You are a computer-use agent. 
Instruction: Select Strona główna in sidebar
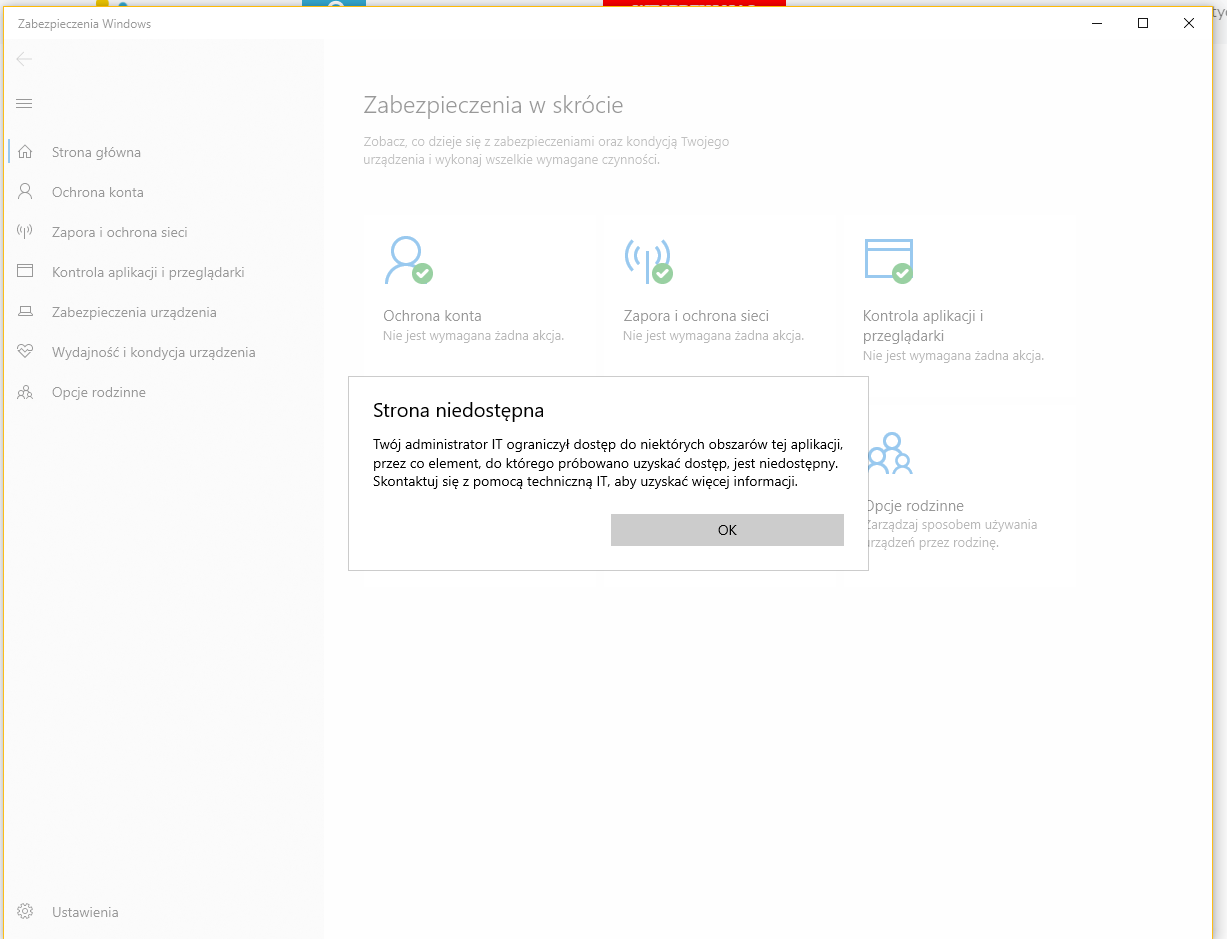coord(96,152)
